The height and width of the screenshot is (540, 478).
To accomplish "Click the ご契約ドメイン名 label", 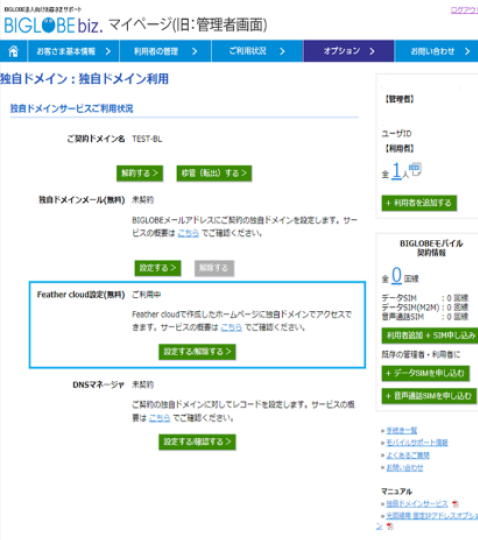I will [96, 139].
